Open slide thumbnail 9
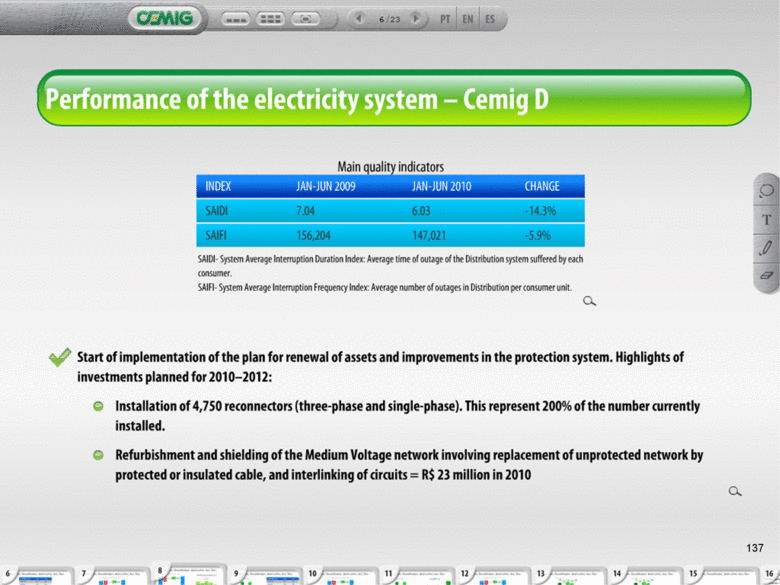Screen dimensions: 780x585 click(x=266, y=576)
